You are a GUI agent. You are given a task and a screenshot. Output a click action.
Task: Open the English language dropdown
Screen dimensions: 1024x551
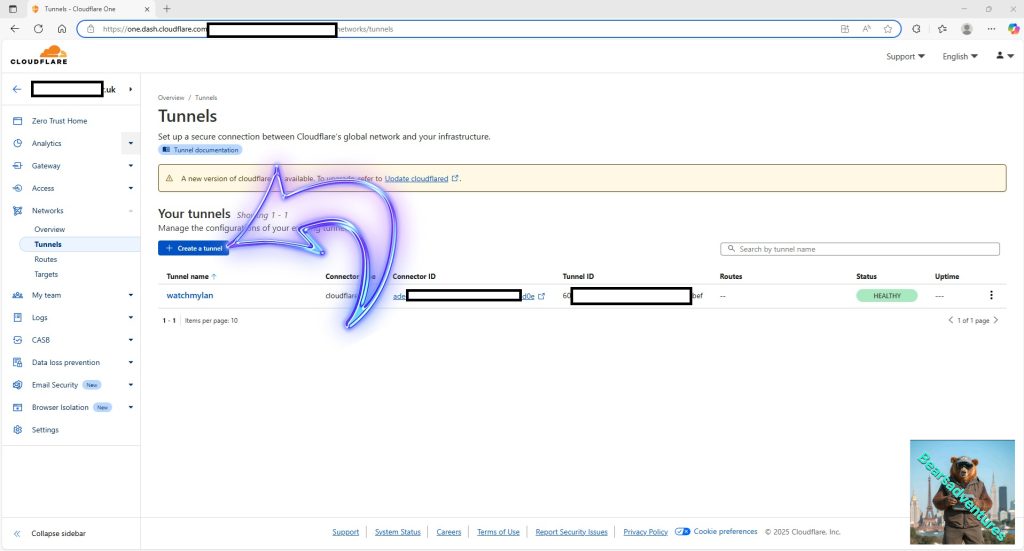960,57
